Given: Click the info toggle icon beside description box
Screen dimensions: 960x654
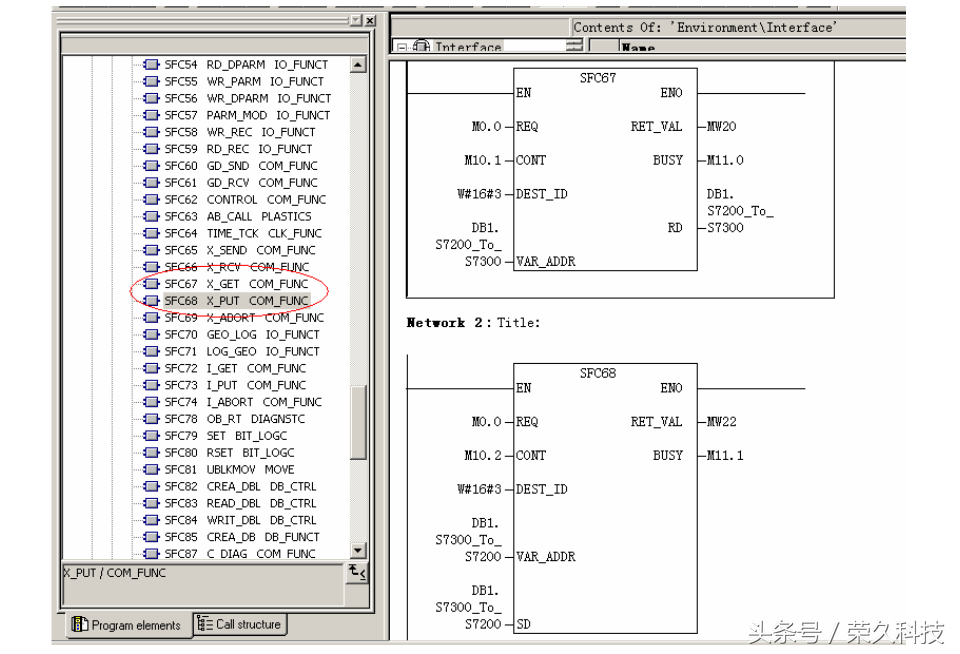Looking at the screenshot, I should [357, 571].
